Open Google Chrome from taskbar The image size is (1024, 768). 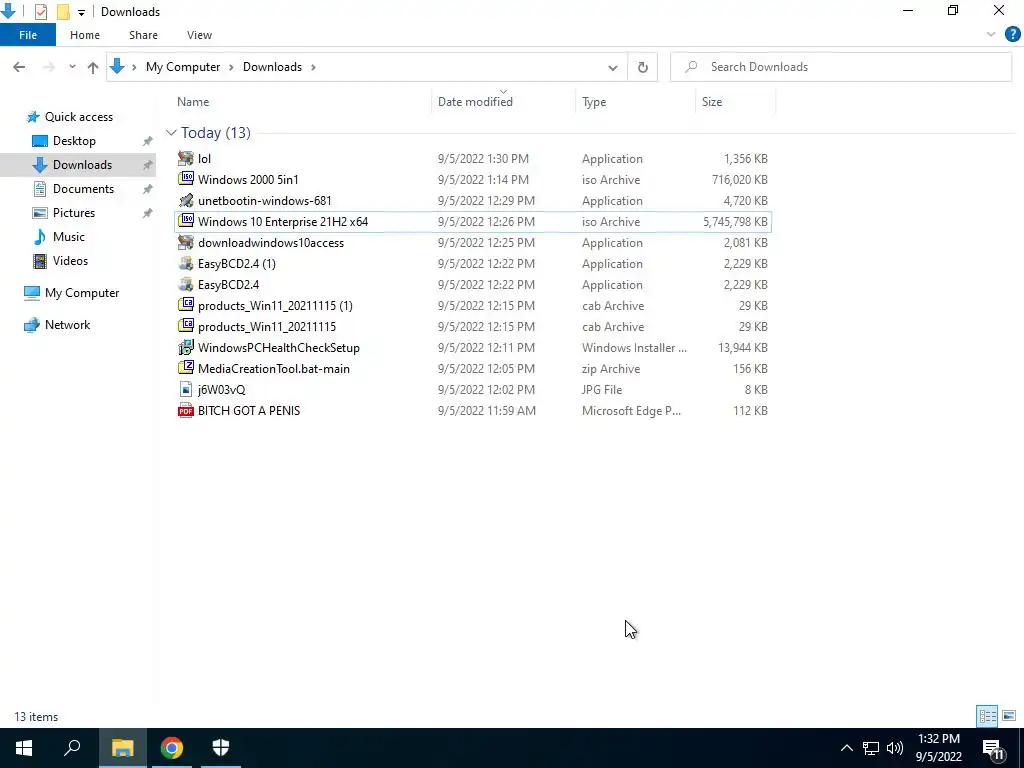click(172, 748)
